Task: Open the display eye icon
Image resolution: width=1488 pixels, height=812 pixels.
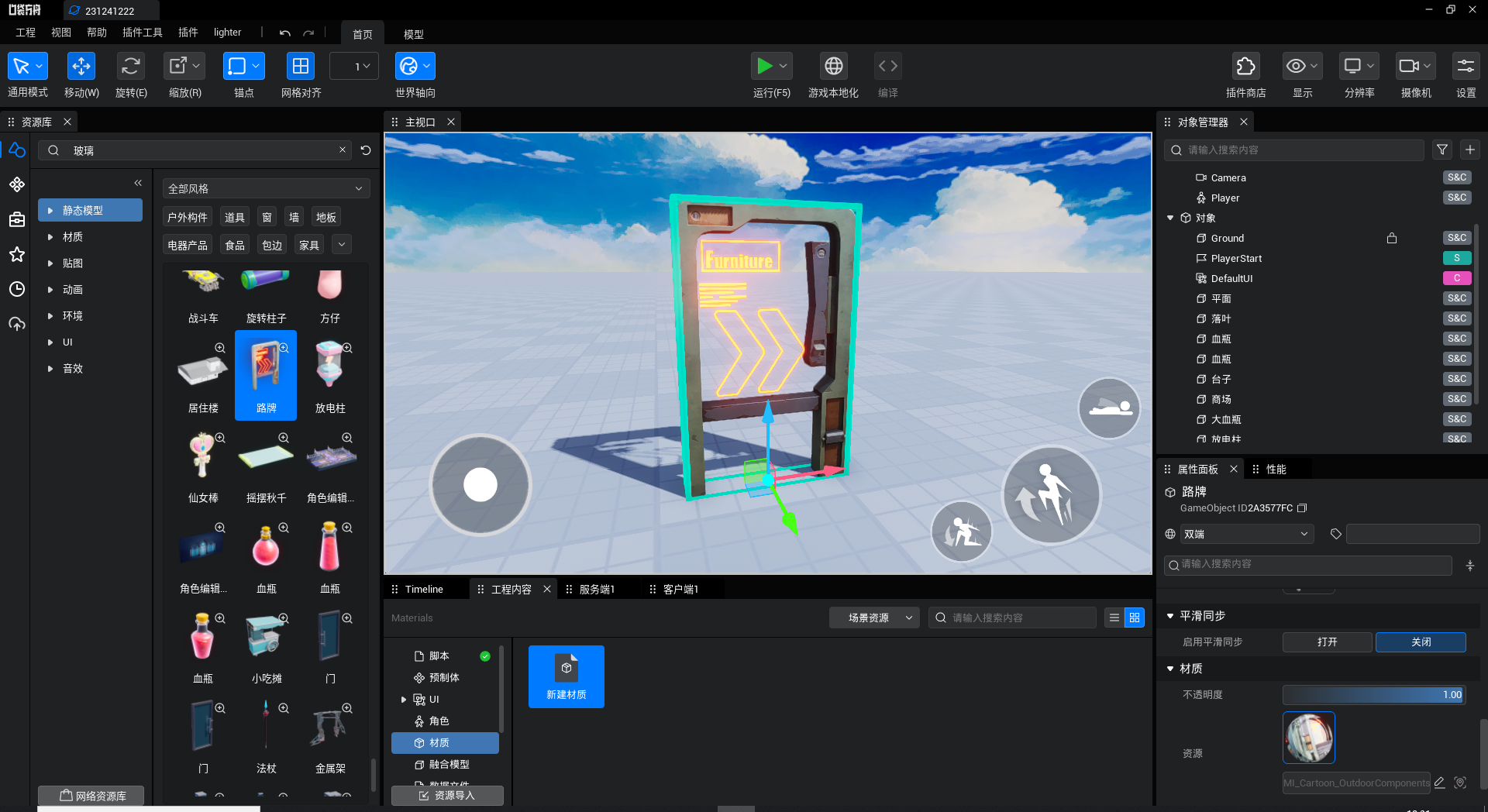Action: click(x=1296, y=67)
